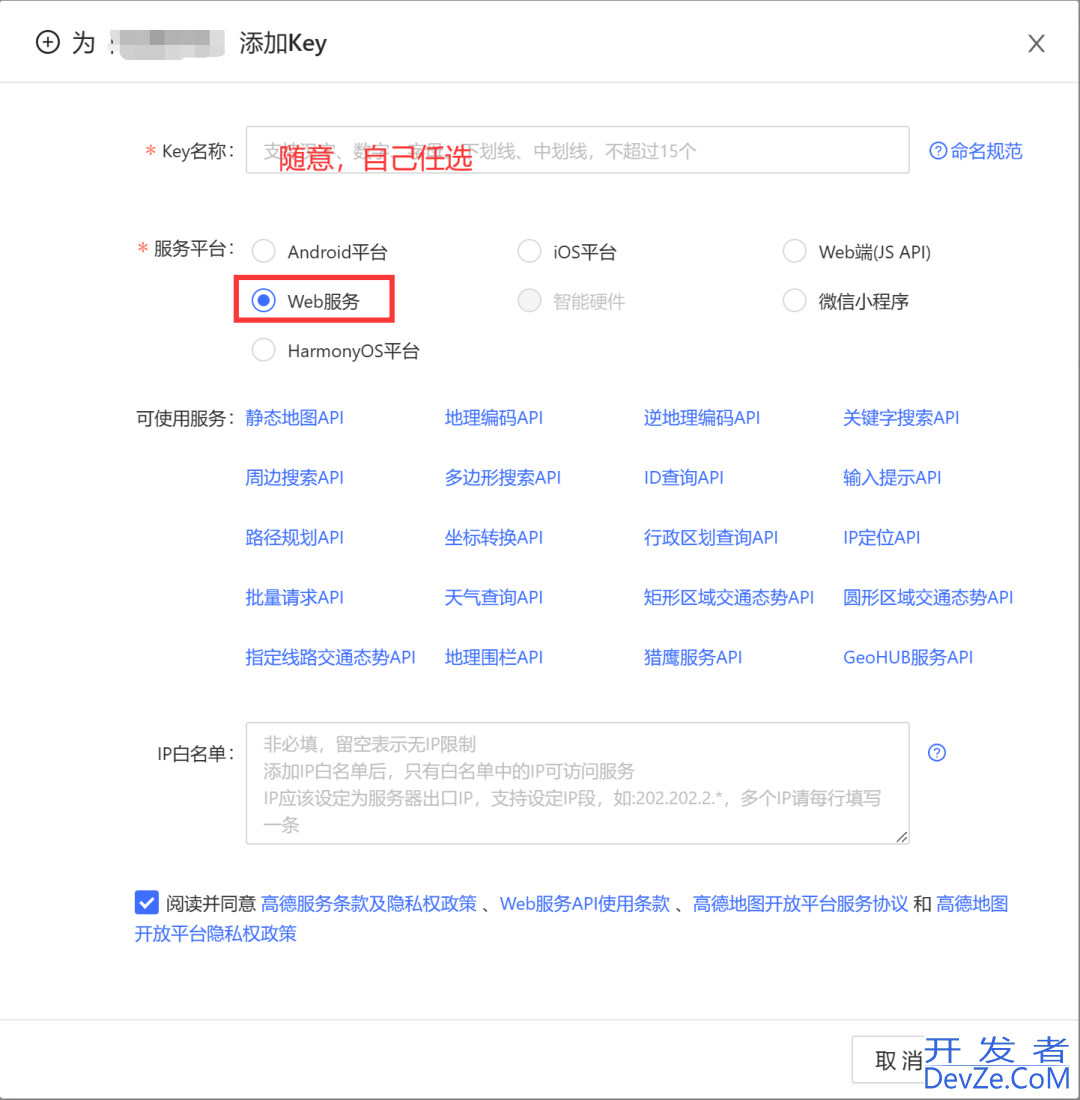Viewport: 1080px width, 1100px height.
Task: Open the IP定位API link
Action: click(881, 538)
